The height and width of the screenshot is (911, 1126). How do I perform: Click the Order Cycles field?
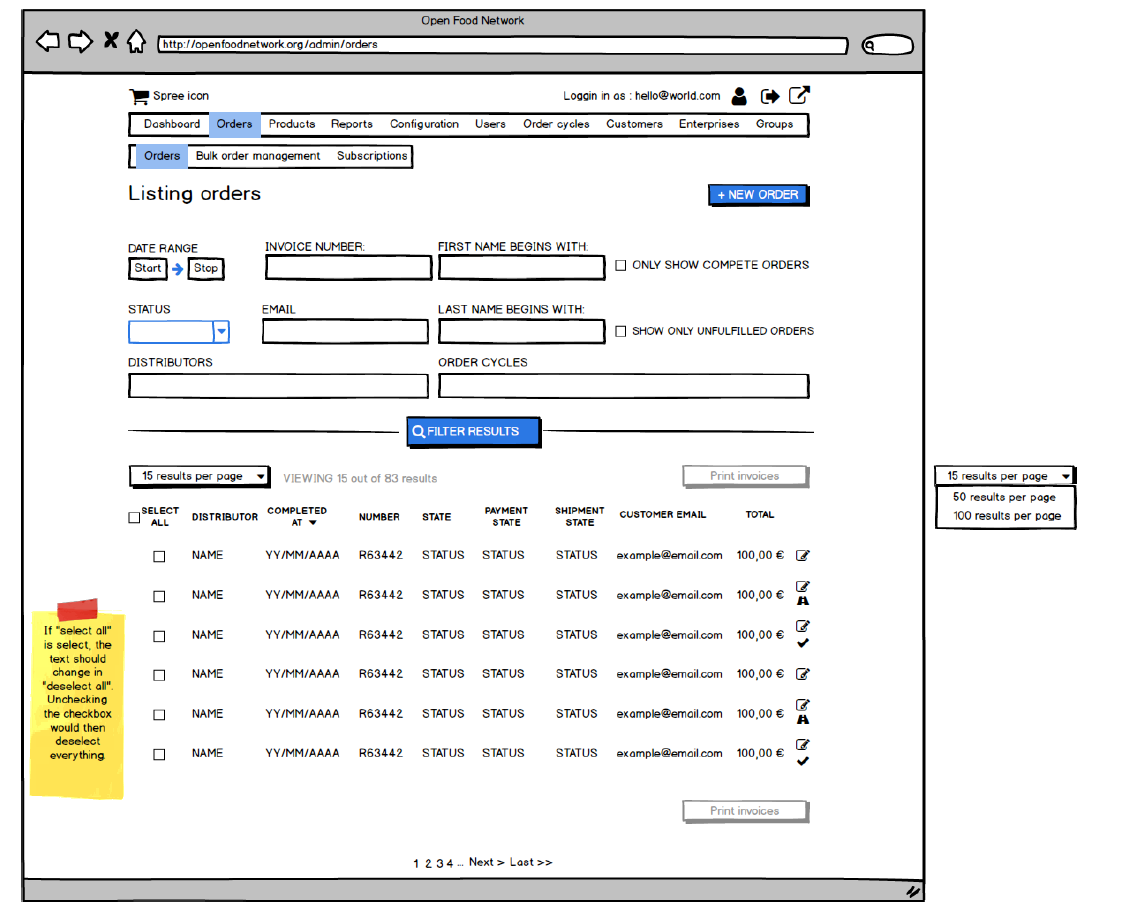[624, 386]
